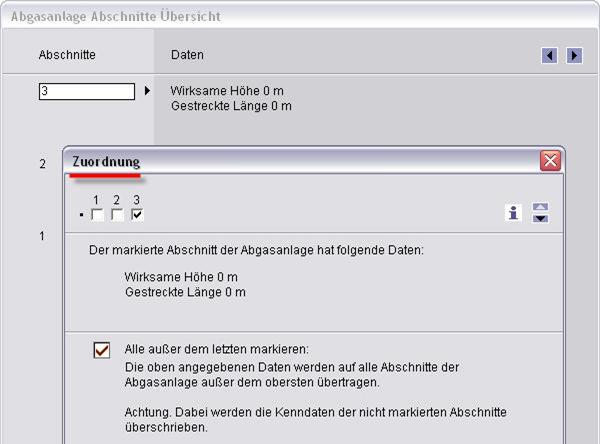The width and height of the screenshot is (600, 444).
Task: Click the down arrow in the Zuordnung stepper
Action: click(540, 219)
